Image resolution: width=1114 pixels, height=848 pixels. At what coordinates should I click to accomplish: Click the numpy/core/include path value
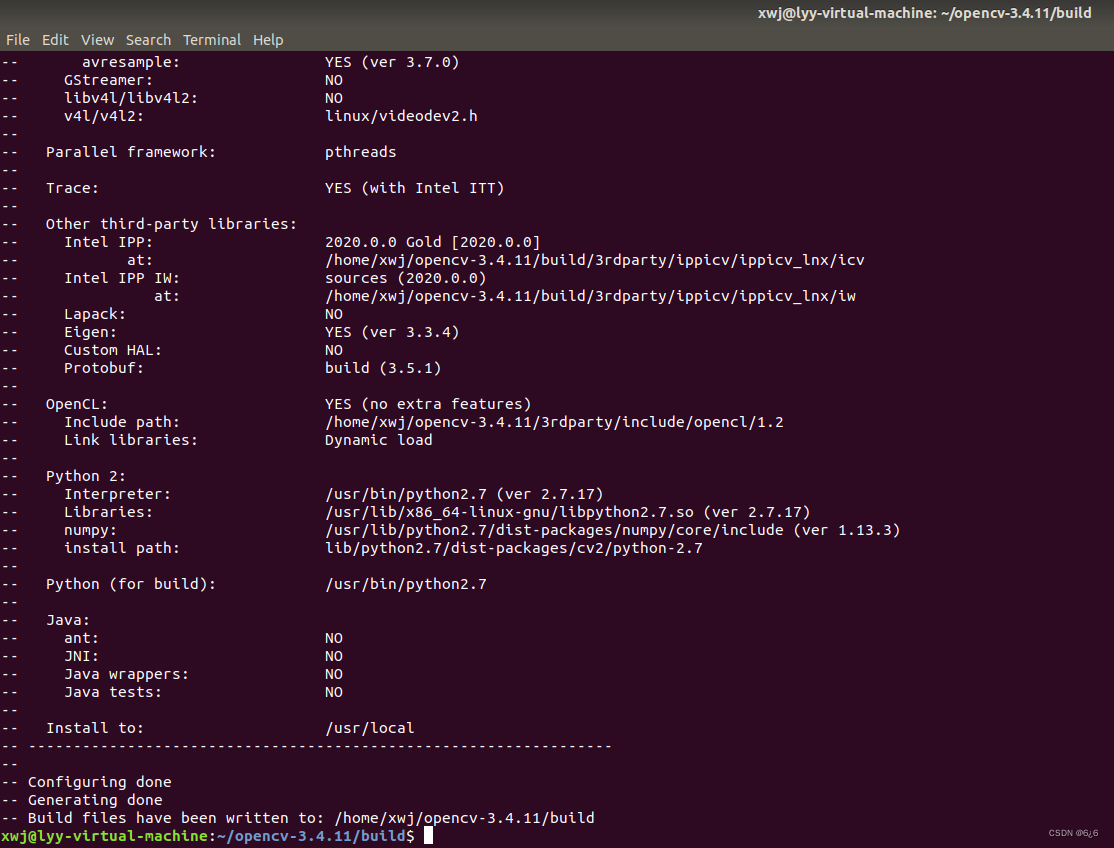(613, 531)
